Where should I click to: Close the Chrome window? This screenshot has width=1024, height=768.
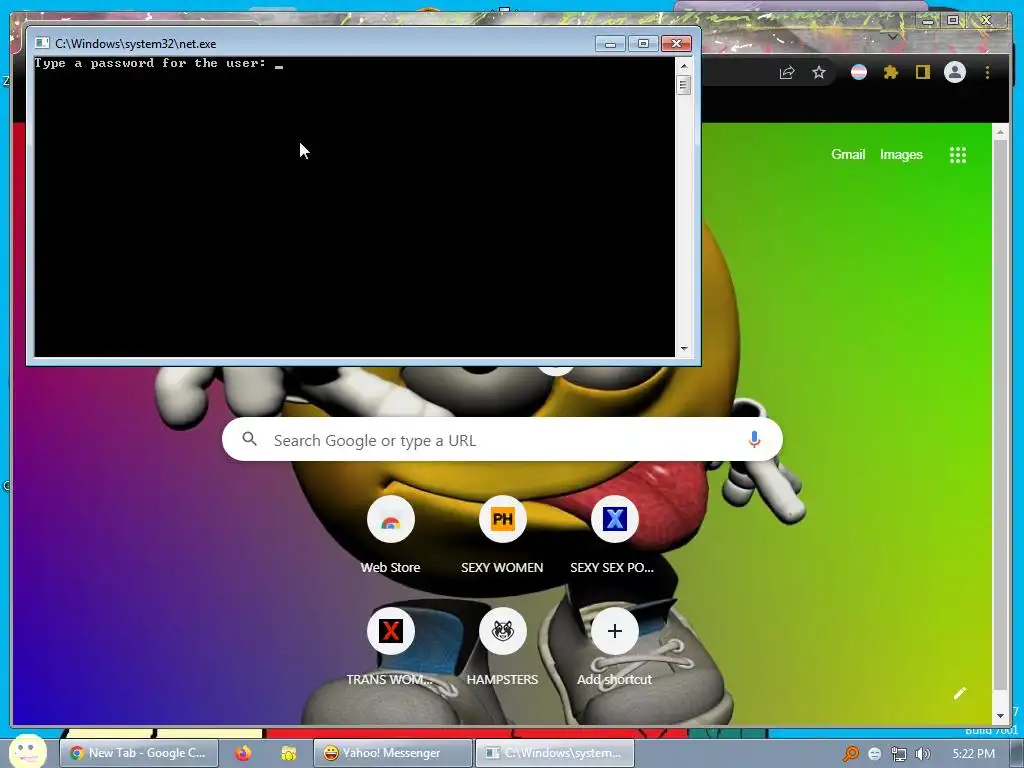click(986, 20)
